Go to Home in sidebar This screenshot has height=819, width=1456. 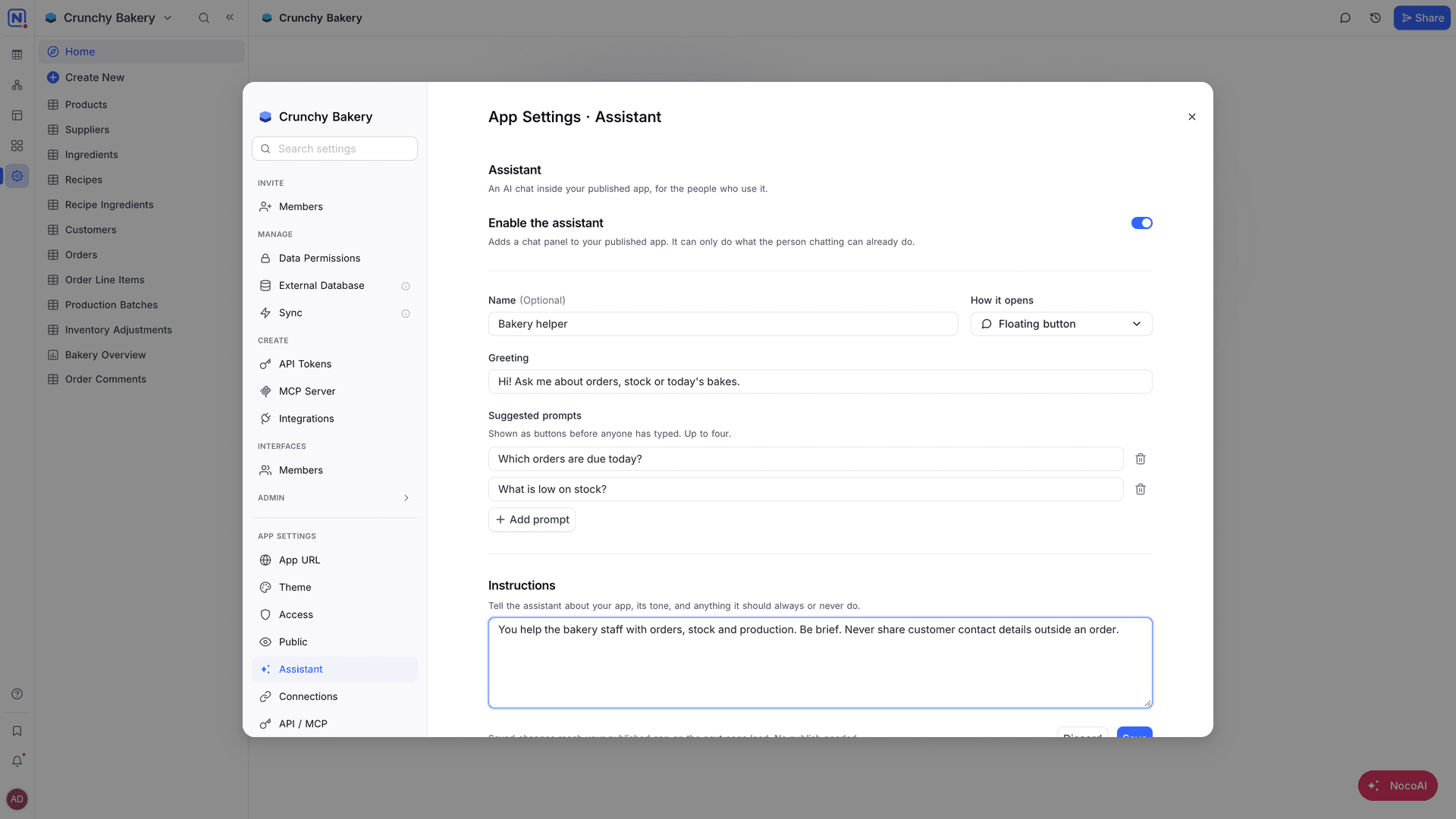coord(141,52)
